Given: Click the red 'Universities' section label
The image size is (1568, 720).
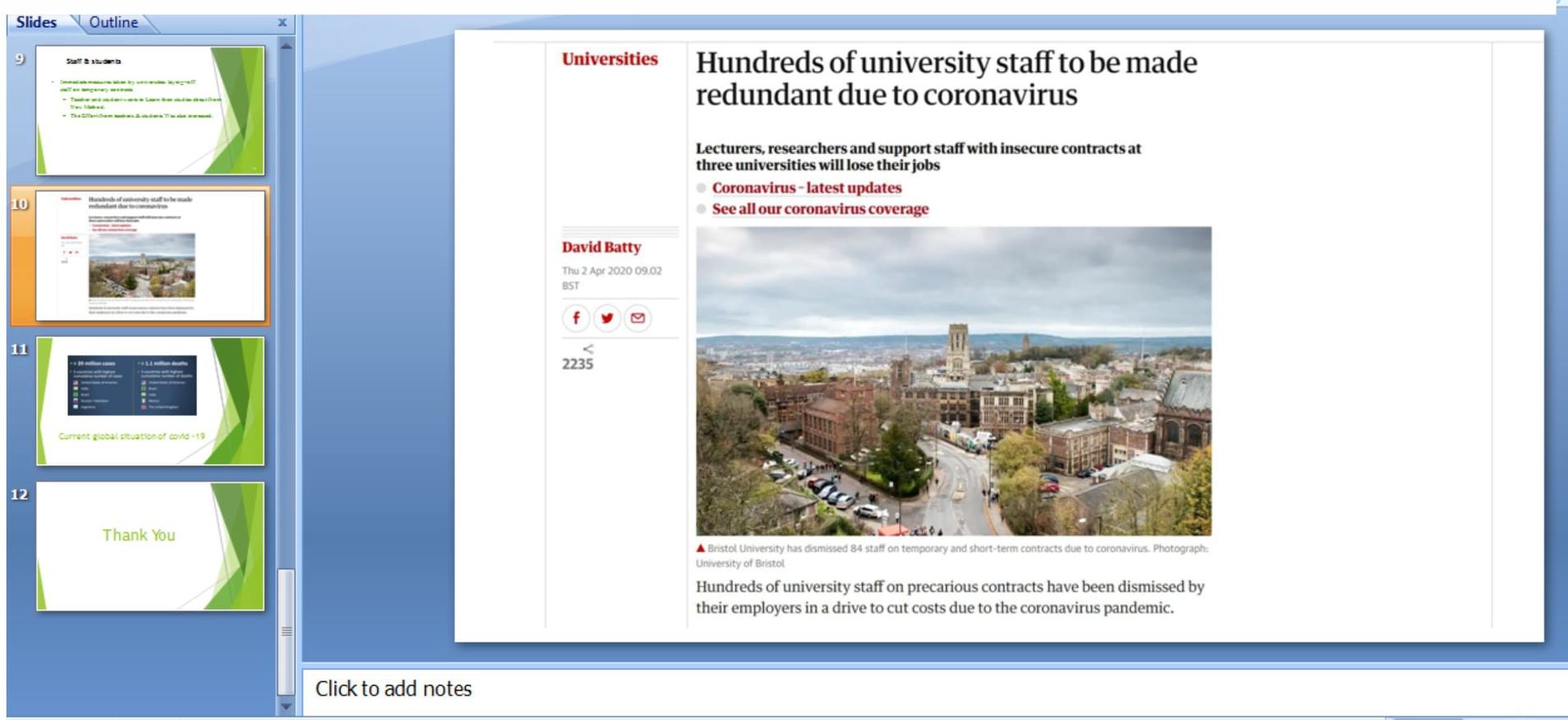Looking at the screenshot, I should click(610, 58).
